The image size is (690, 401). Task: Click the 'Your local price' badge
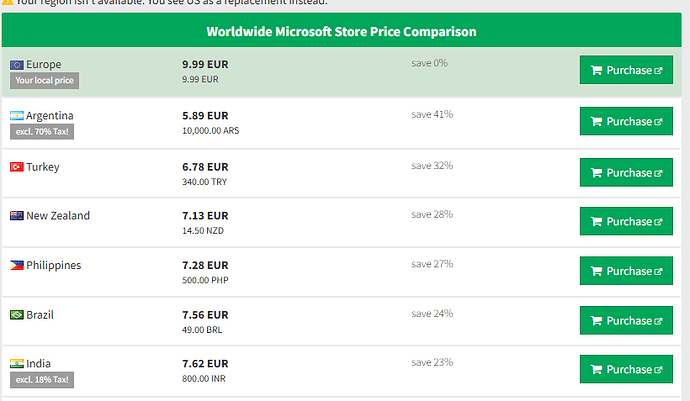(44, 80)
